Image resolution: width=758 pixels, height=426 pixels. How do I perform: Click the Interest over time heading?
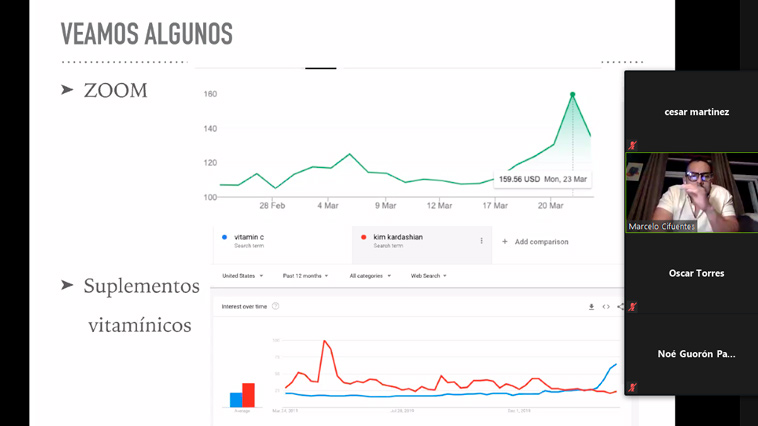tap(244, 307)
